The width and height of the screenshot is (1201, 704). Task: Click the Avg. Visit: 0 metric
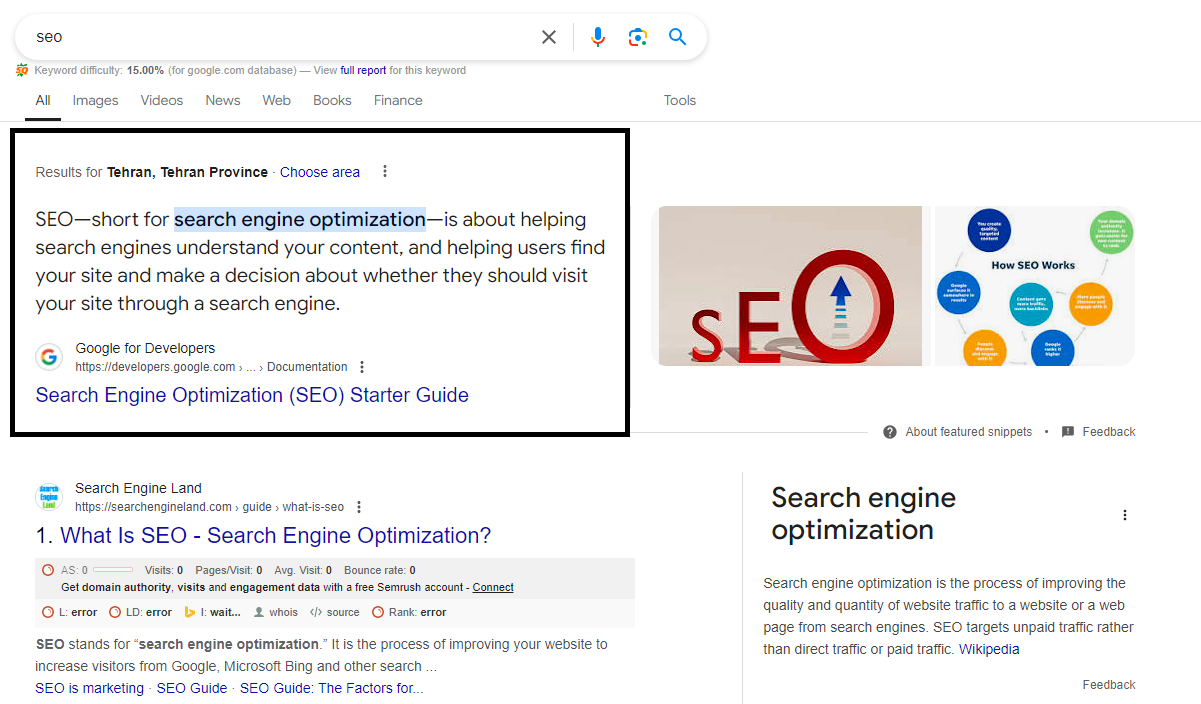click(303, 570)
